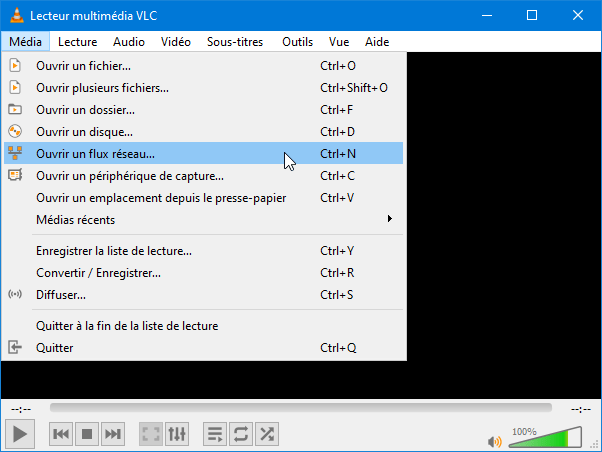
Task: Select Ouvrir un périphérique de capture...
Action: pos(203,176)
